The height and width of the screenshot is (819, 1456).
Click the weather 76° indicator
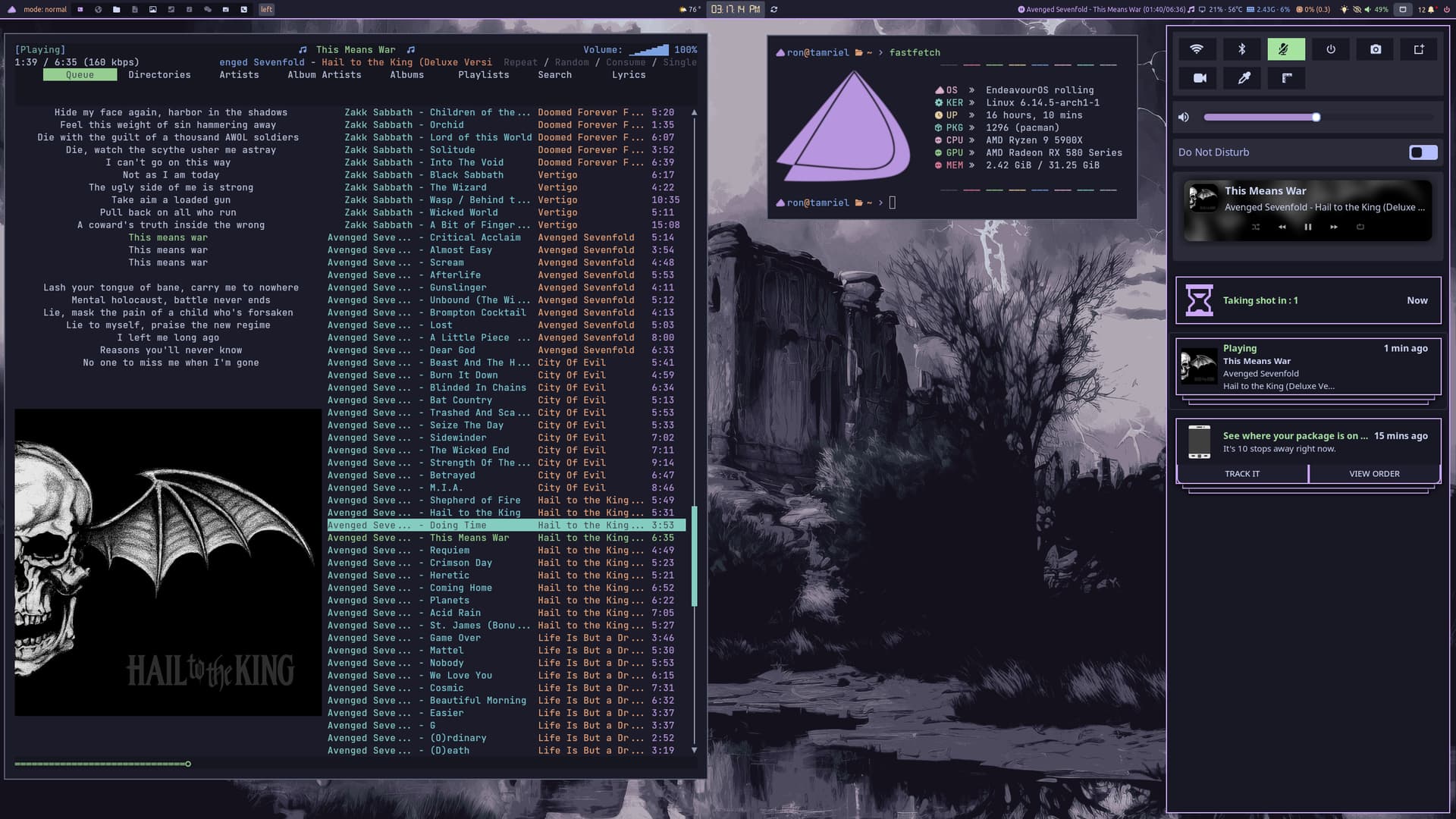tap(690, 9)
